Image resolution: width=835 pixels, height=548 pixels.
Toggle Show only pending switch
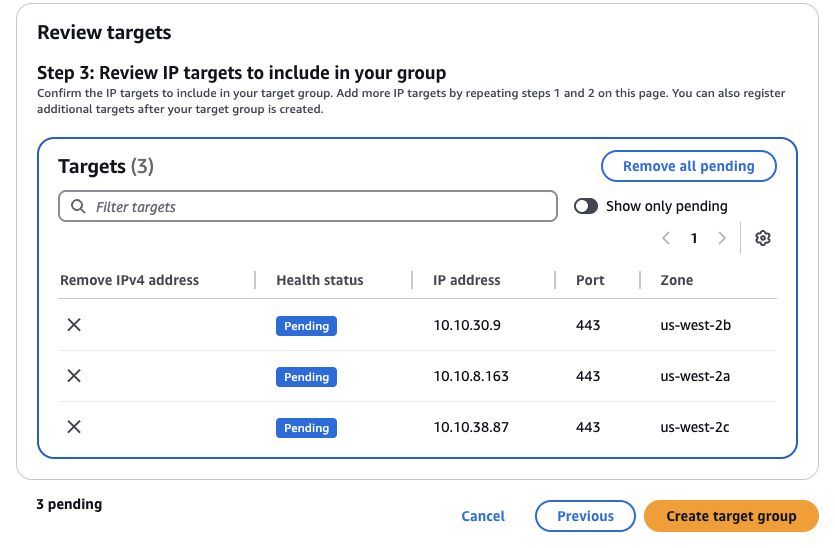click(586, 206)
